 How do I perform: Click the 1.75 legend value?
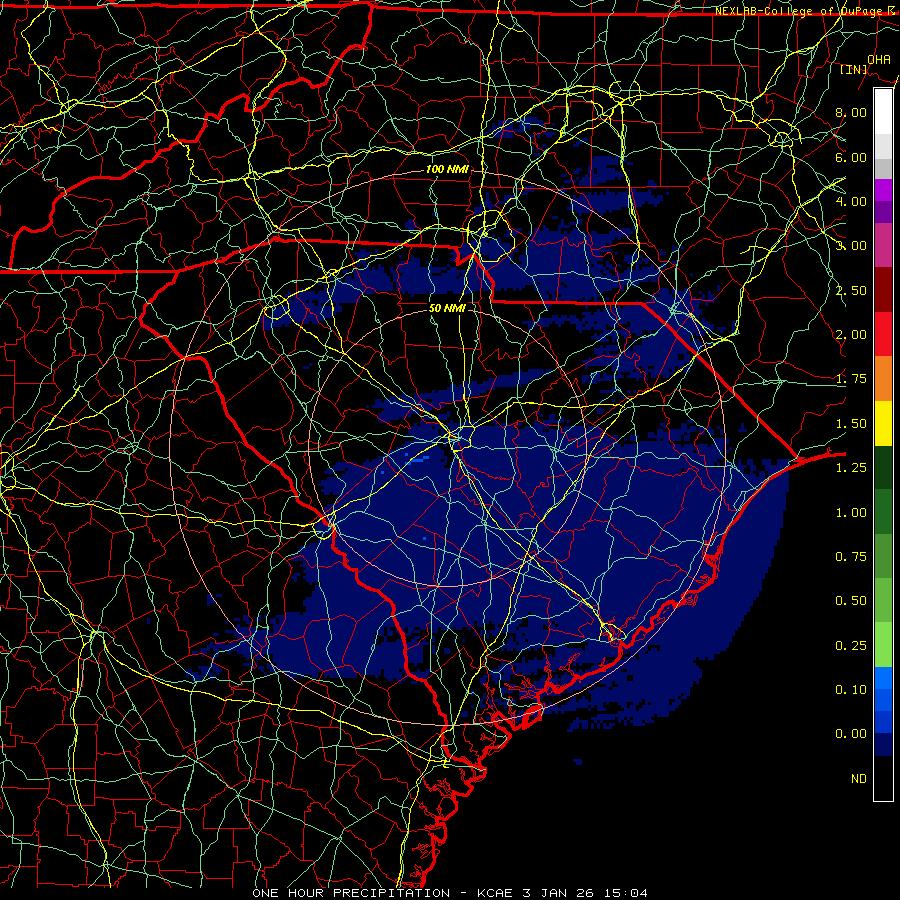[851, 379]
